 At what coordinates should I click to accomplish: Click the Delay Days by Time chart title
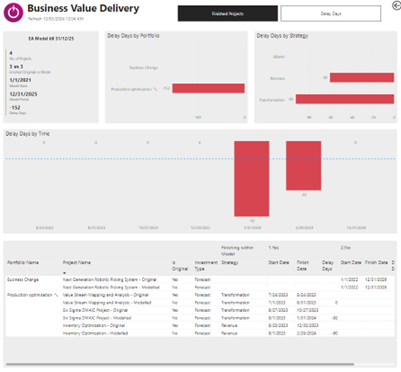[28, 134]
